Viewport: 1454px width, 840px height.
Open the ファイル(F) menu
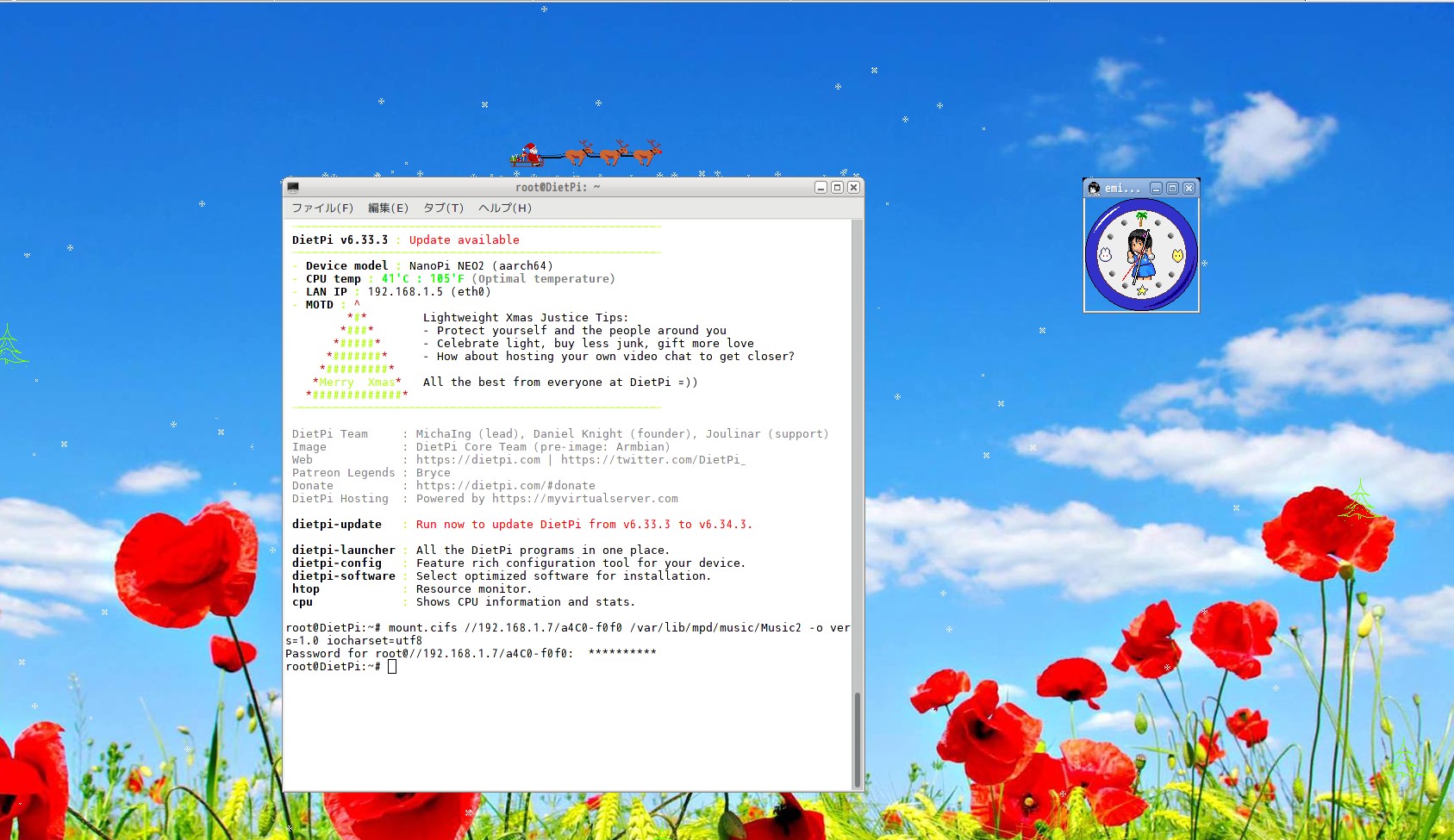(x=322, y=208)
